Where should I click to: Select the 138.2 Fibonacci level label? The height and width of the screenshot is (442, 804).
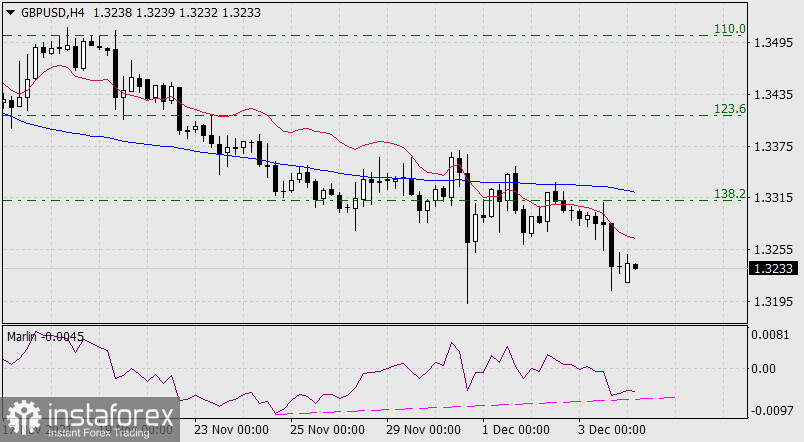tap(730, 194)
